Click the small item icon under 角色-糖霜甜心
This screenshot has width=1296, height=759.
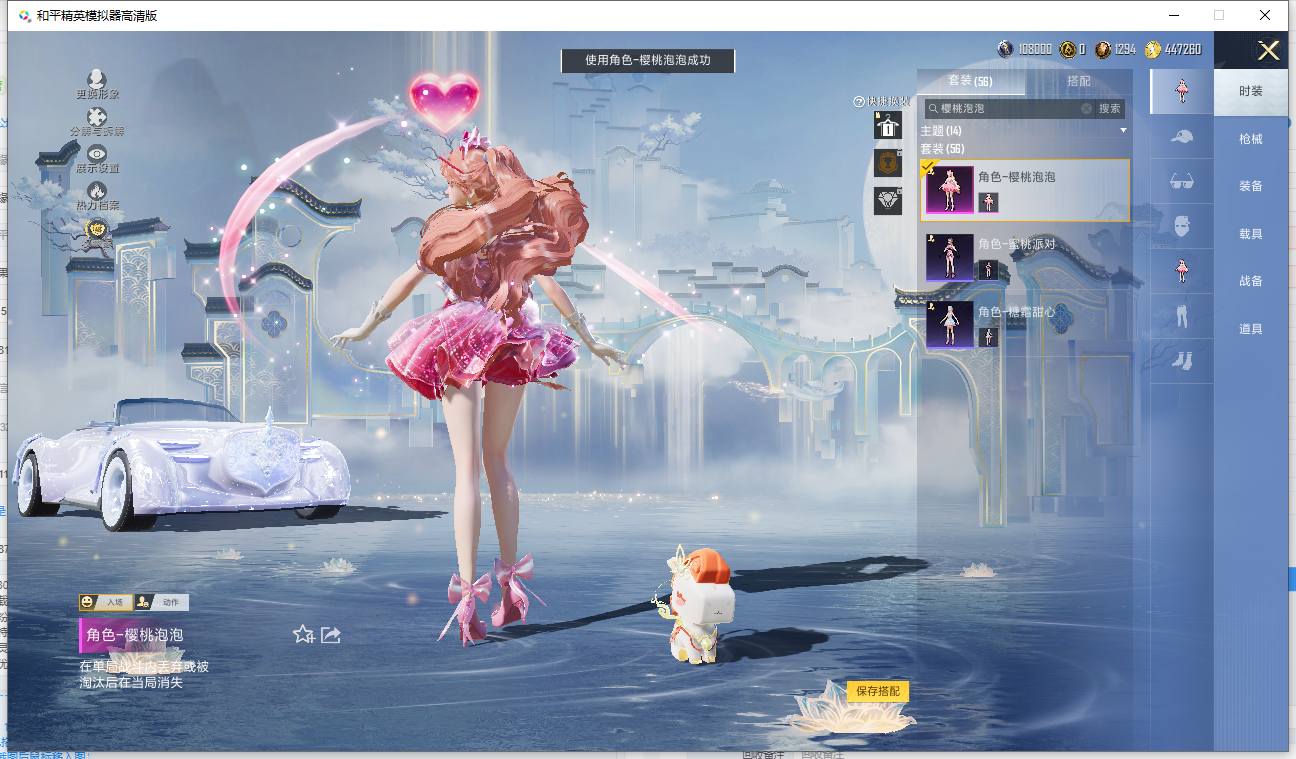point(988,337)
